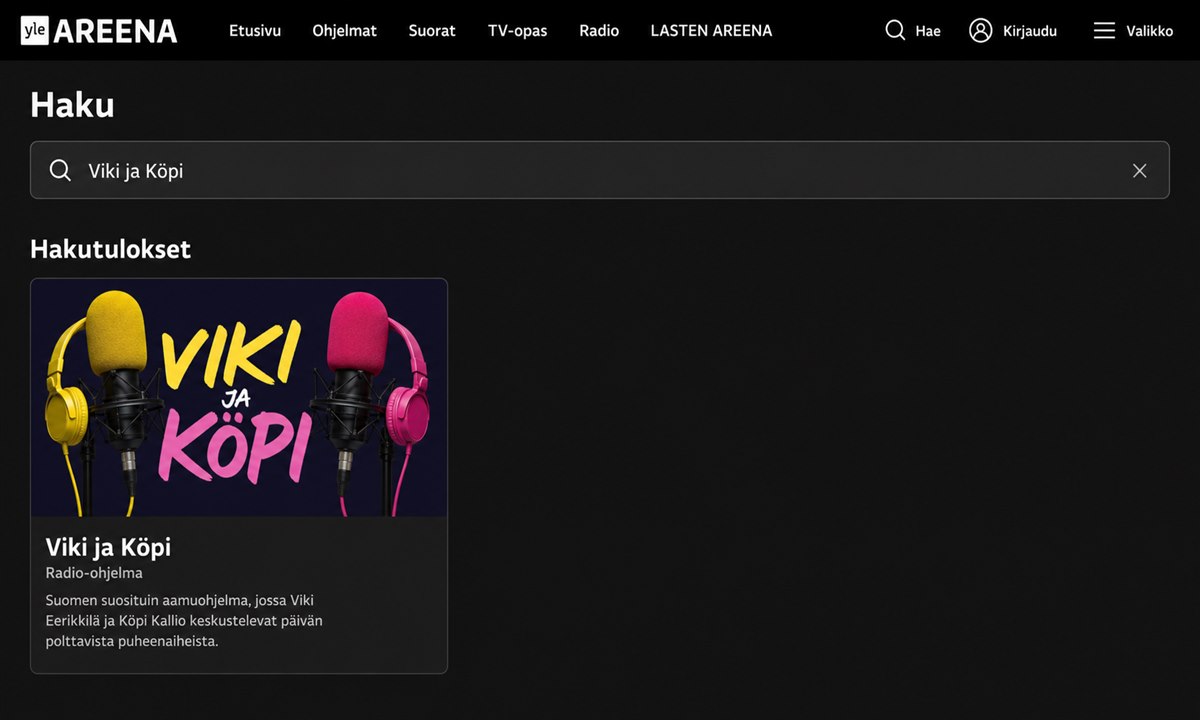Open the Yle Areena logo home link

[99, 31]
